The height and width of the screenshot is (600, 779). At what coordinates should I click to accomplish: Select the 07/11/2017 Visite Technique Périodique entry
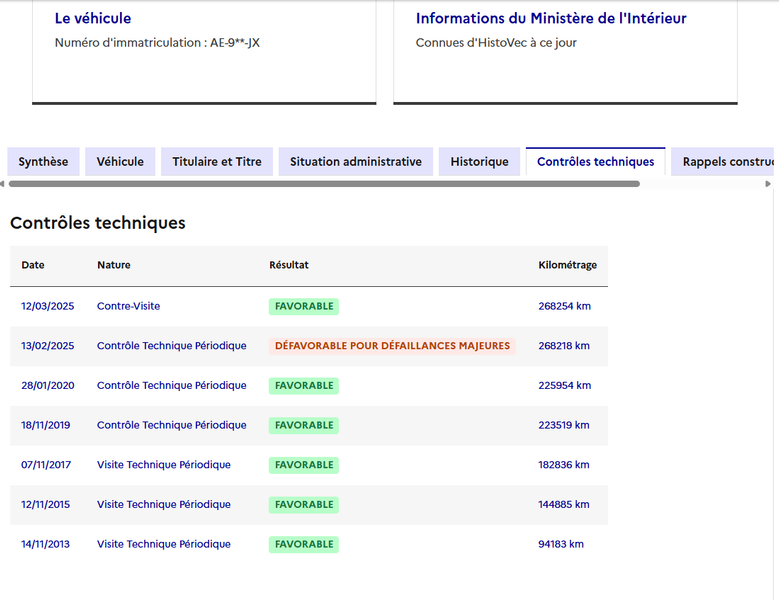[x=309, y=465]
